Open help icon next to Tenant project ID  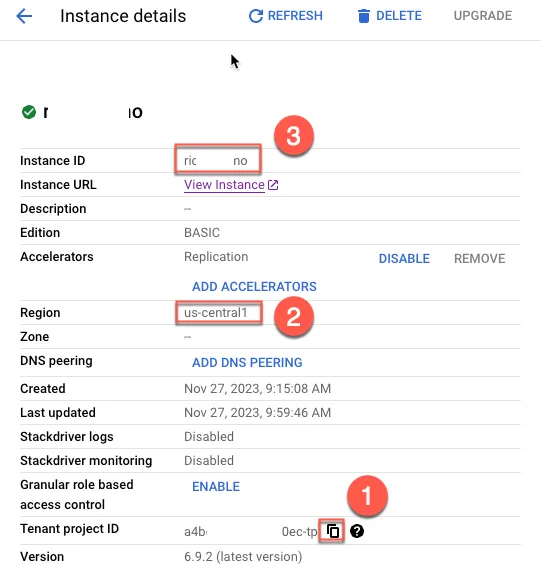(x=357, y=531)
